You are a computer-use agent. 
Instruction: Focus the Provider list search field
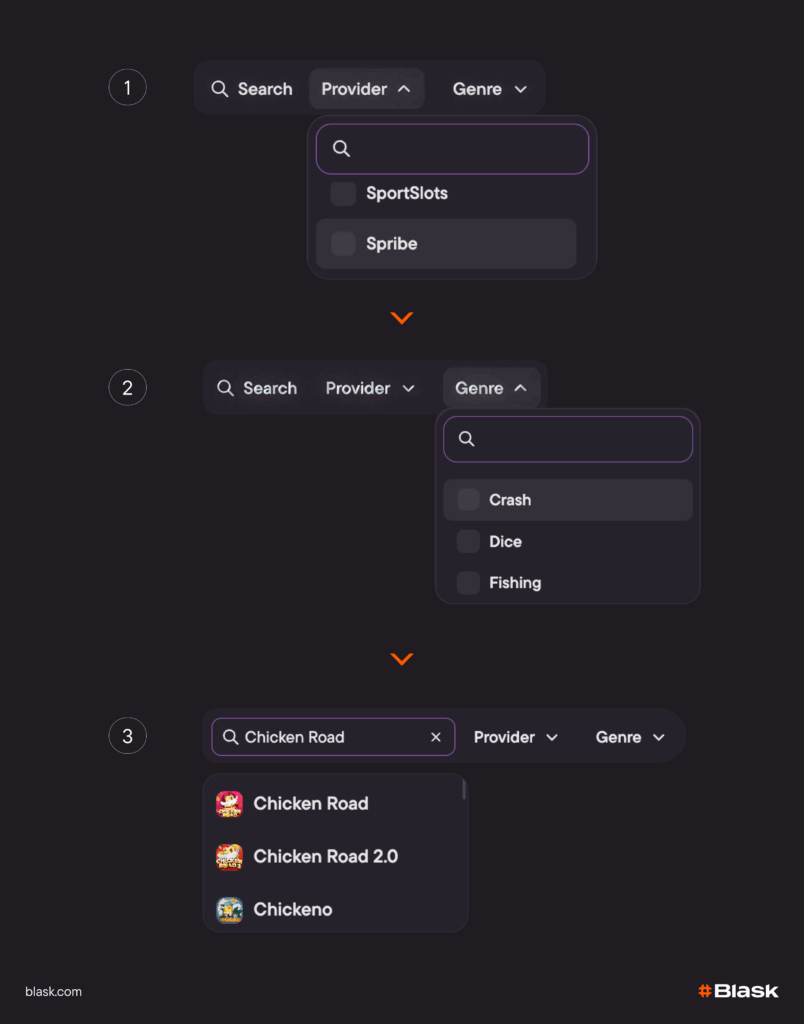[x=465, y=149]
